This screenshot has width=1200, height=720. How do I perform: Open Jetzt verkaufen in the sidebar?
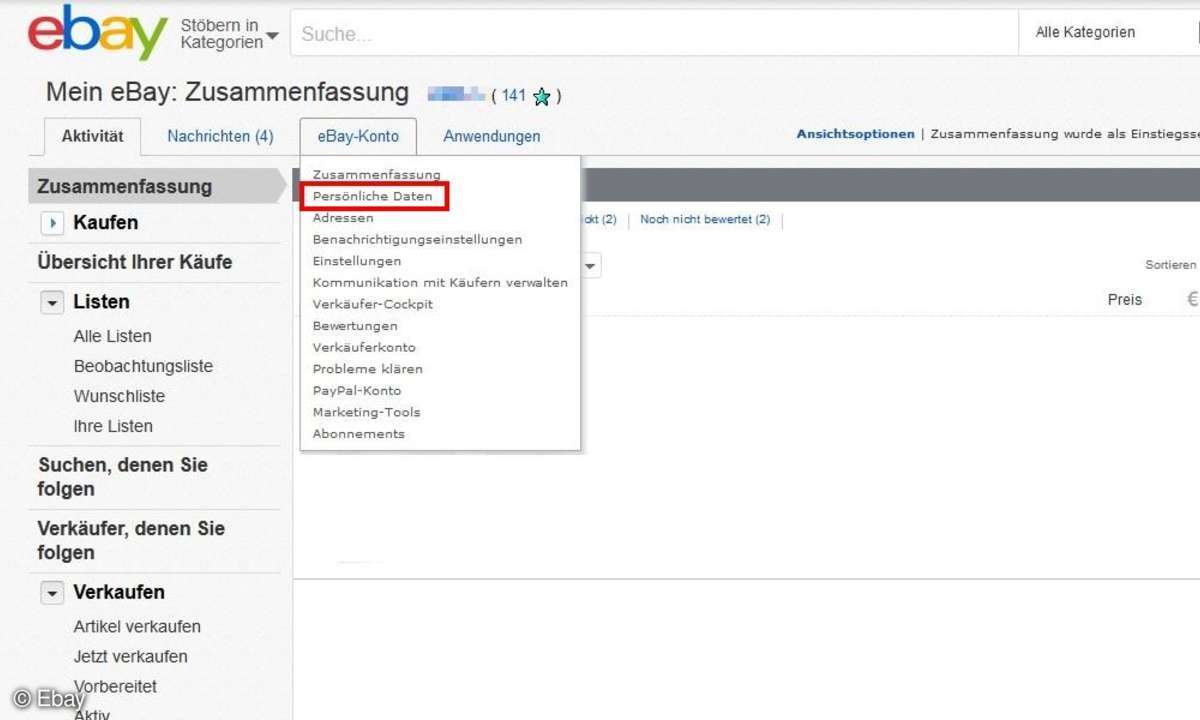130,657
